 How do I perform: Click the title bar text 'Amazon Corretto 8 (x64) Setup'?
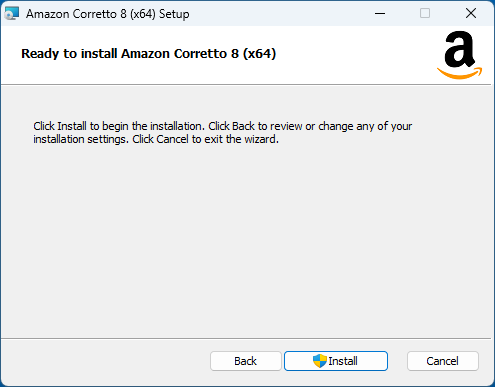click(108, 14)
